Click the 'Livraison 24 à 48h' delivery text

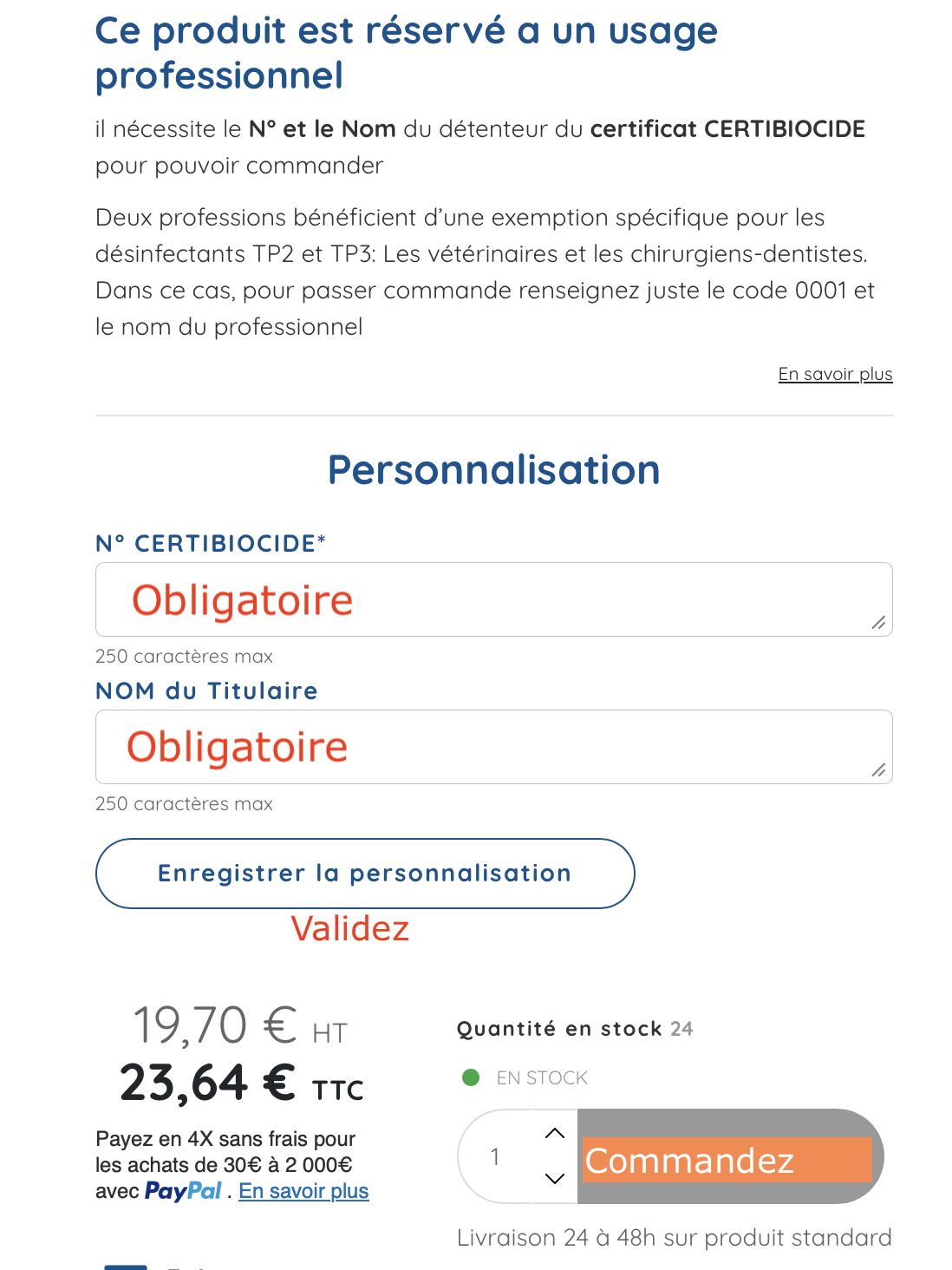[675, 1237]
